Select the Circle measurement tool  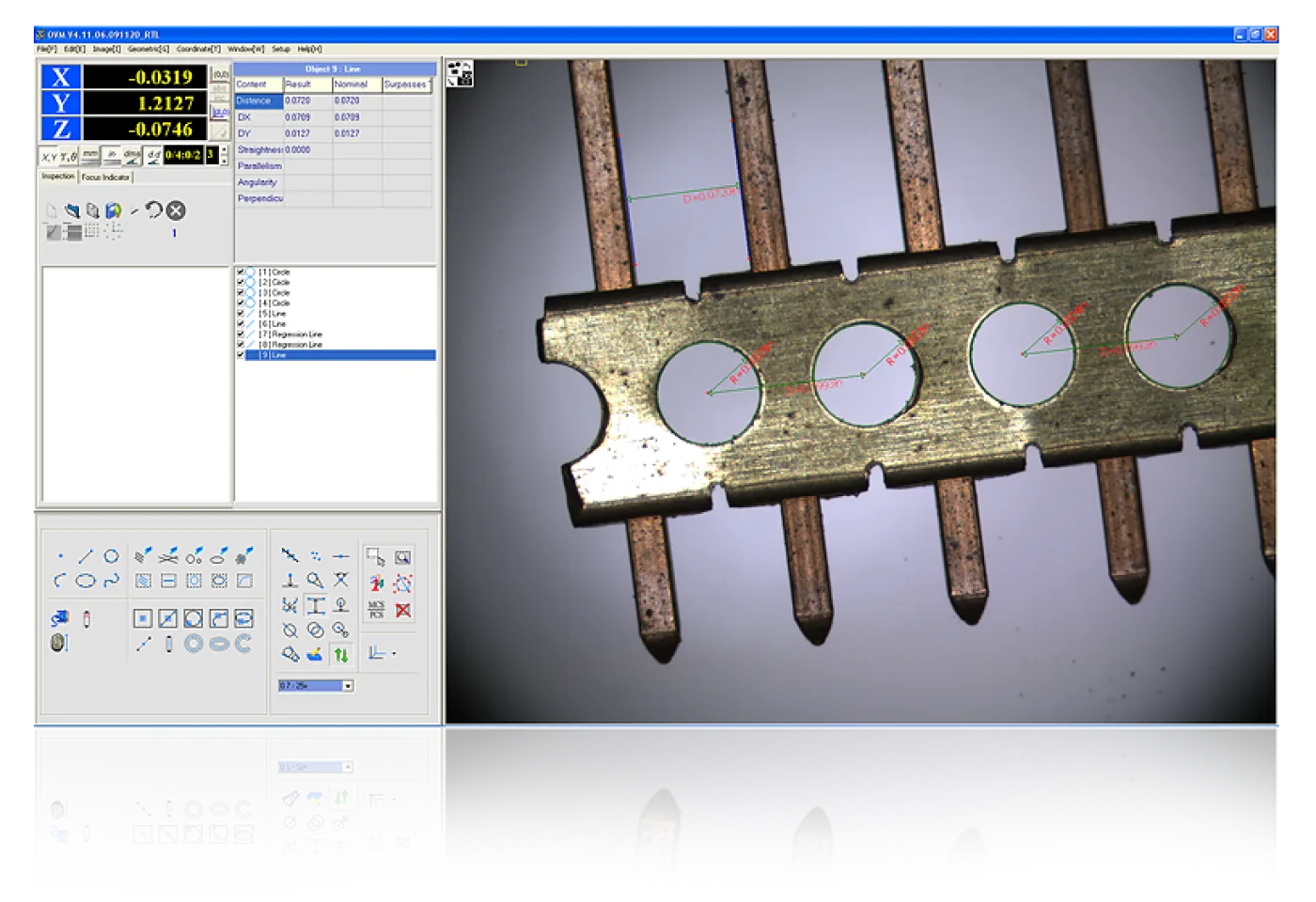click(x=111, y=556)
